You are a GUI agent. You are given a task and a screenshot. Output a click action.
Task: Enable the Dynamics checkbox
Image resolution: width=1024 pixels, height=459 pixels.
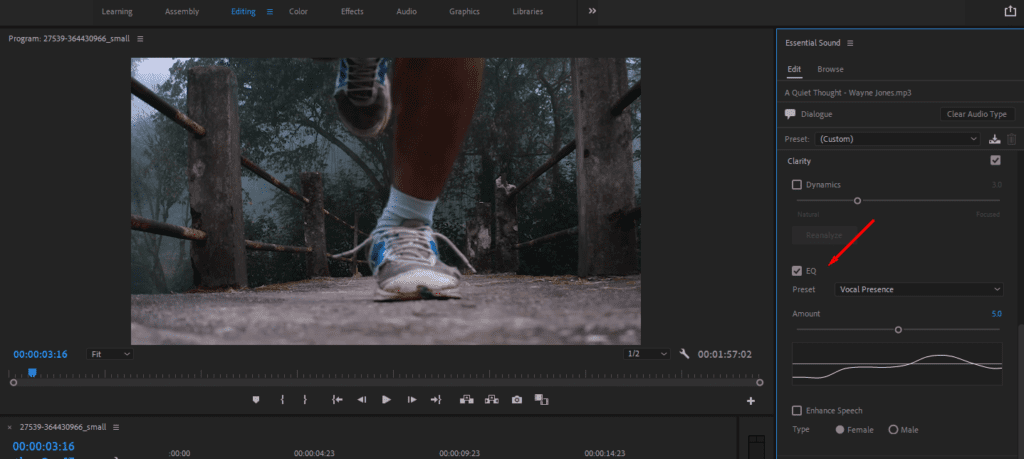[x=797, y=185]
